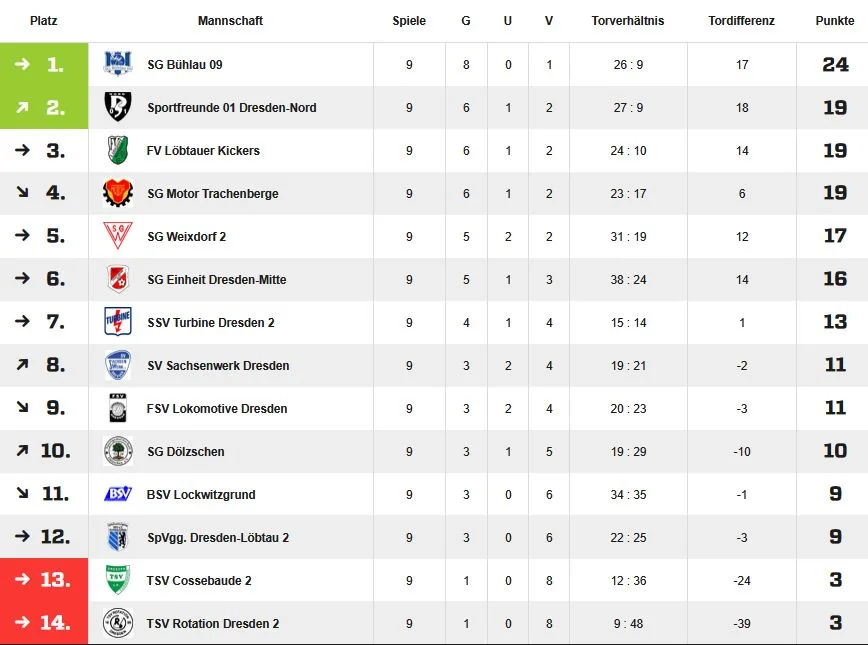Screen dimensions: 868x645
Task: Click the Torverhältnis column header
Action: click(628, 20)
